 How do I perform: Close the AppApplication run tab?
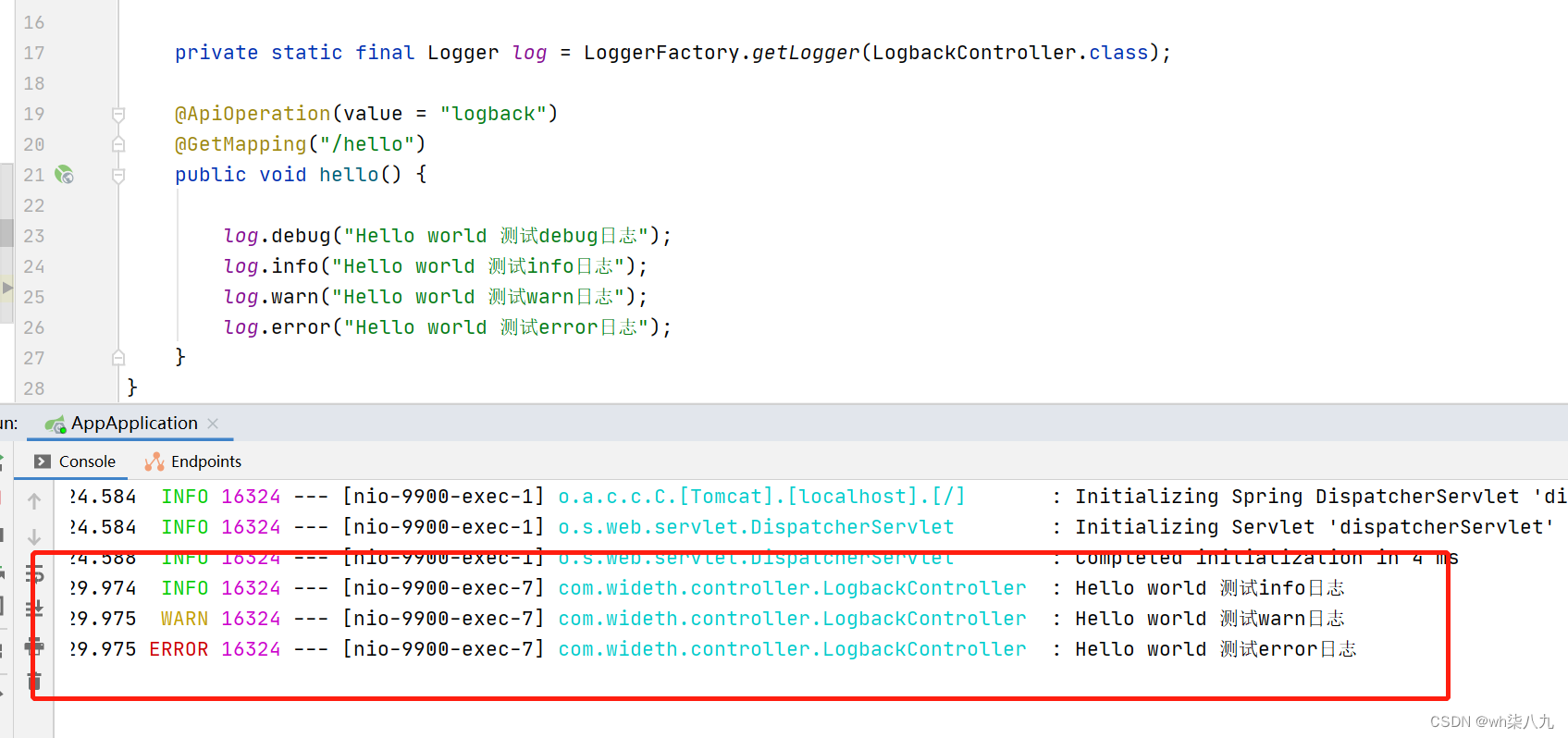click(213, 423)
